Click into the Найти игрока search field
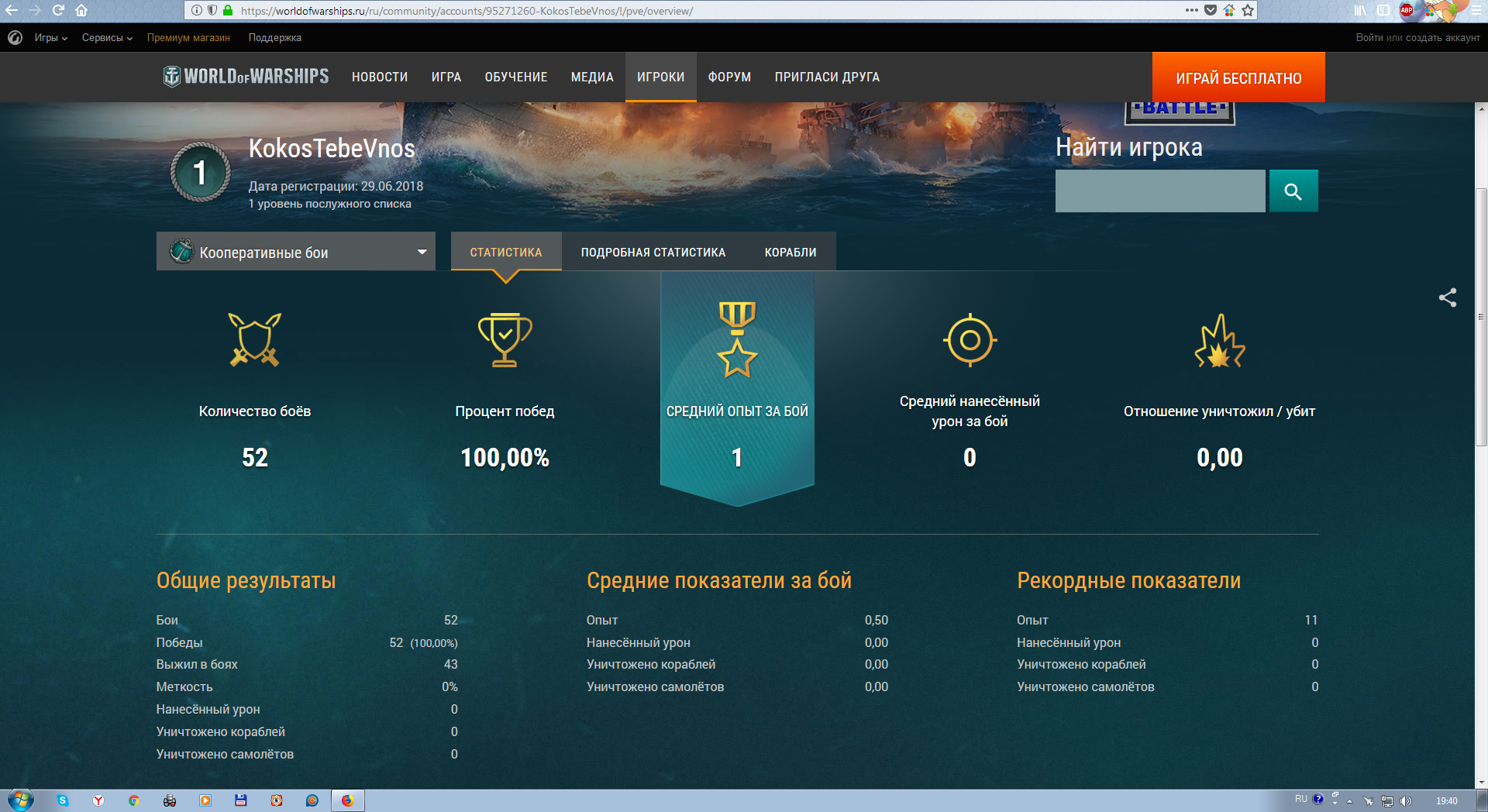 1160,191
